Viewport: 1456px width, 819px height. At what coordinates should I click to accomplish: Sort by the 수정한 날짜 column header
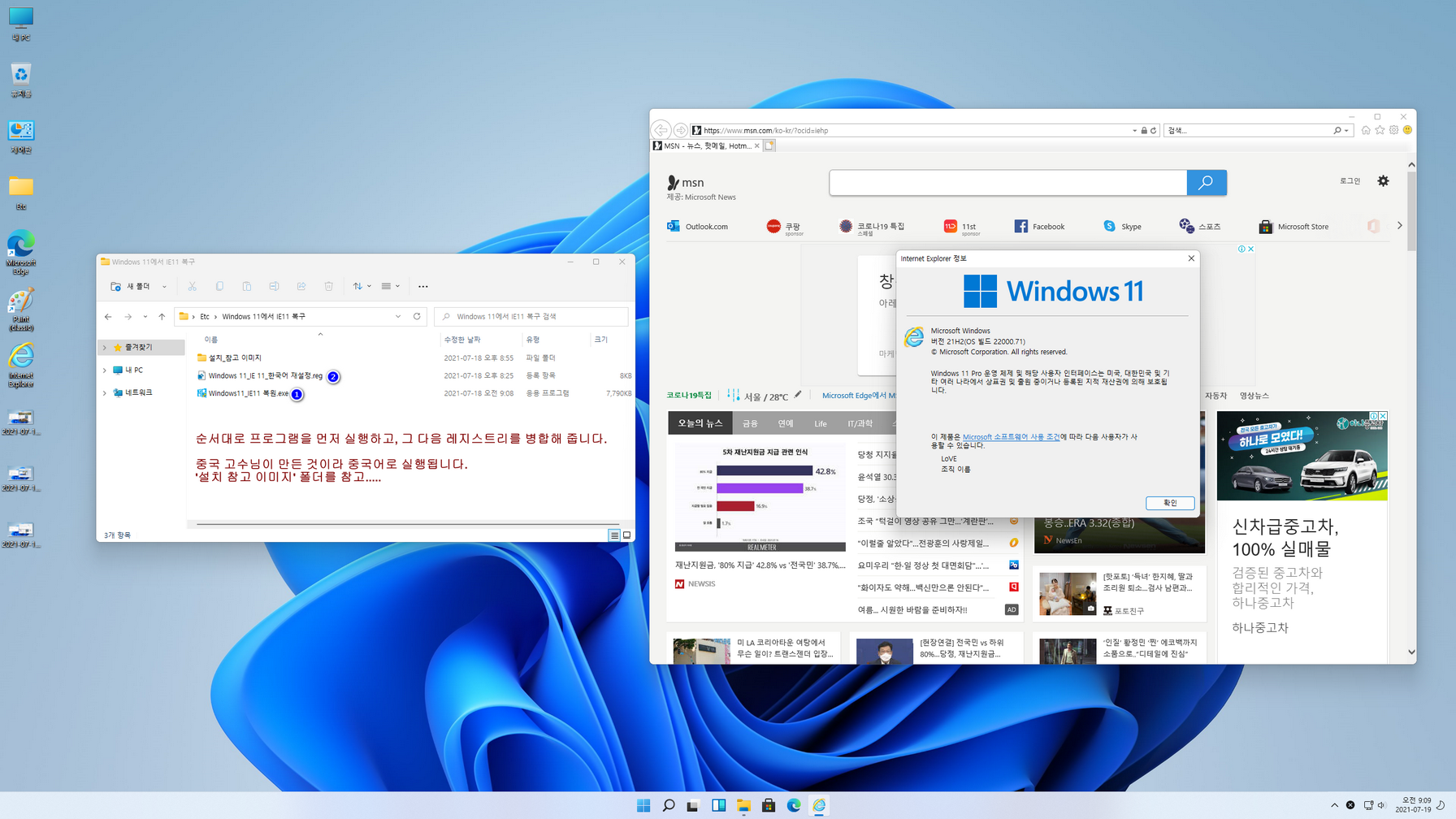pyautogui.click(x=461, y=340)
